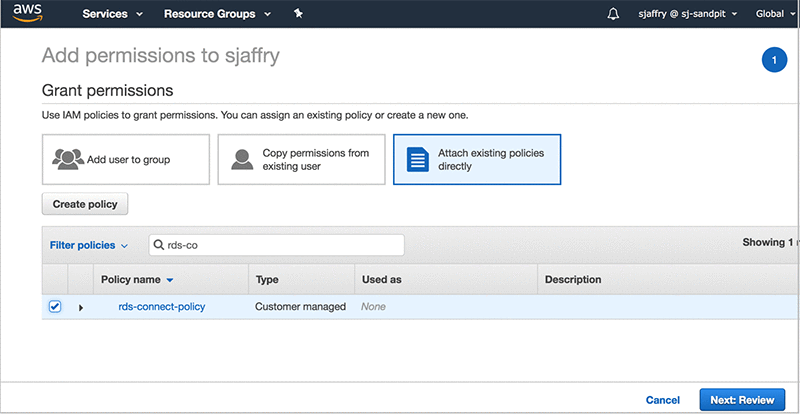Expand the rds-connect-policy row details
Viewport: 800px width, 414px height.
(81, 307)
